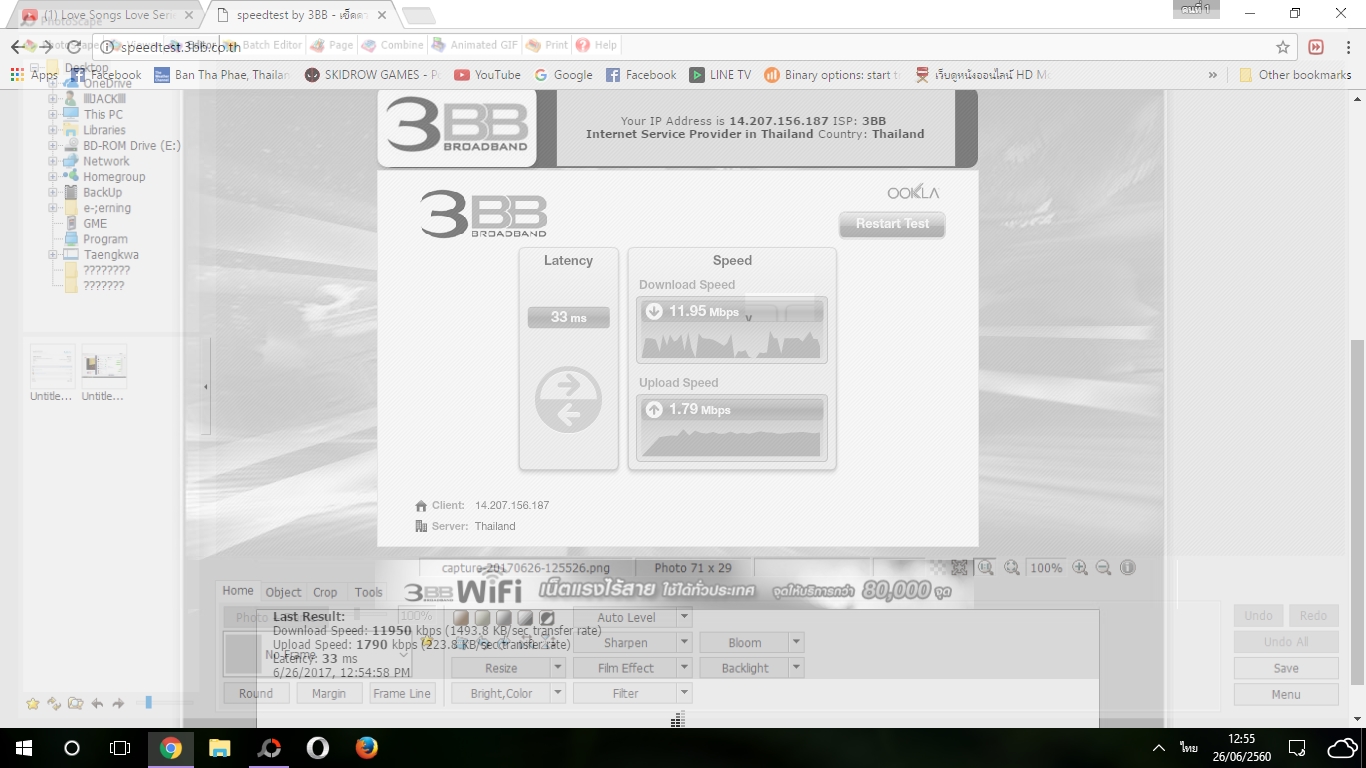Click the Chrome back arrow
1366x768 pixels.
pyautogui.click(x=18, y=46)
